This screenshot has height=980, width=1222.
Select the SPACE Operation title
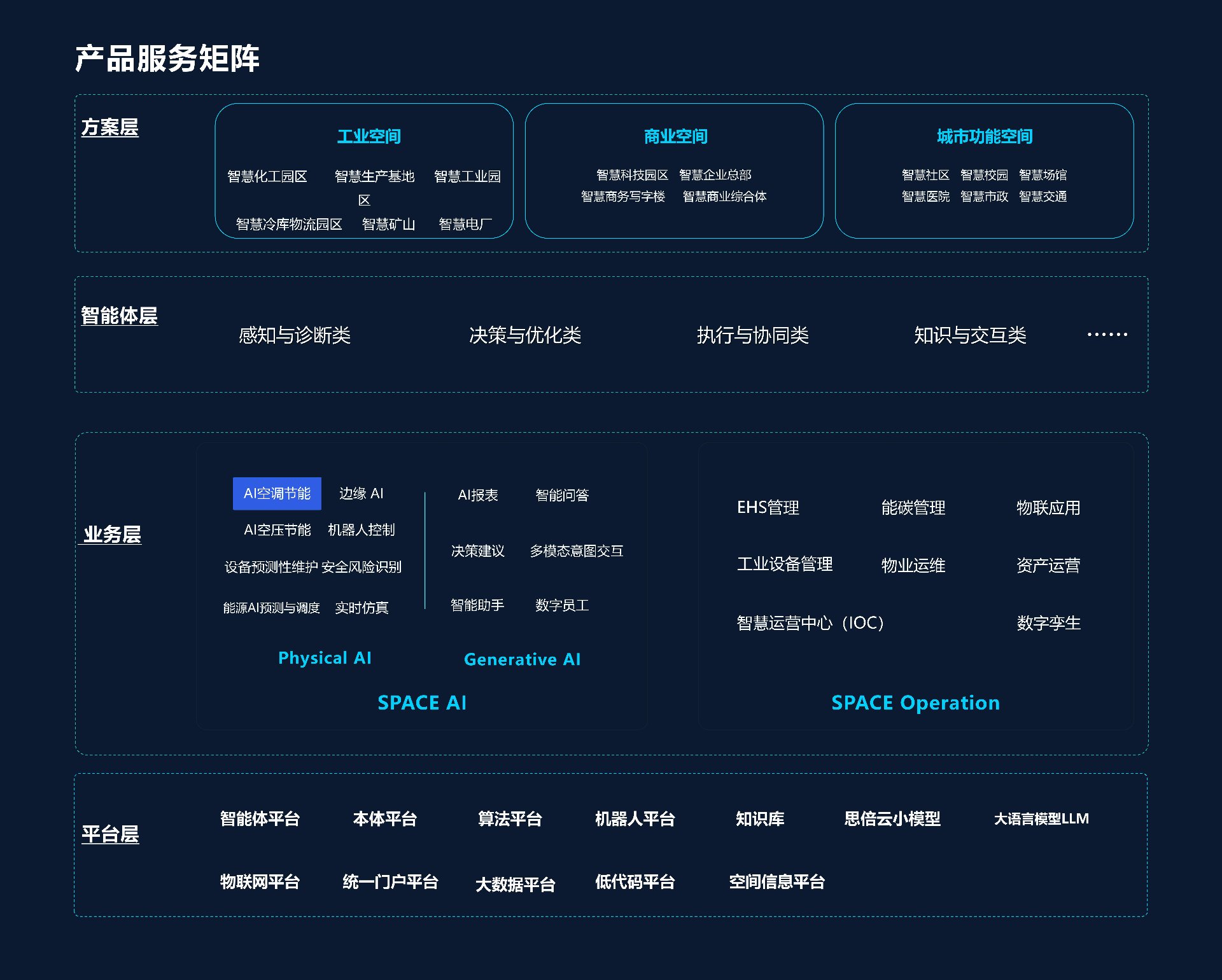tap(915, 703)
